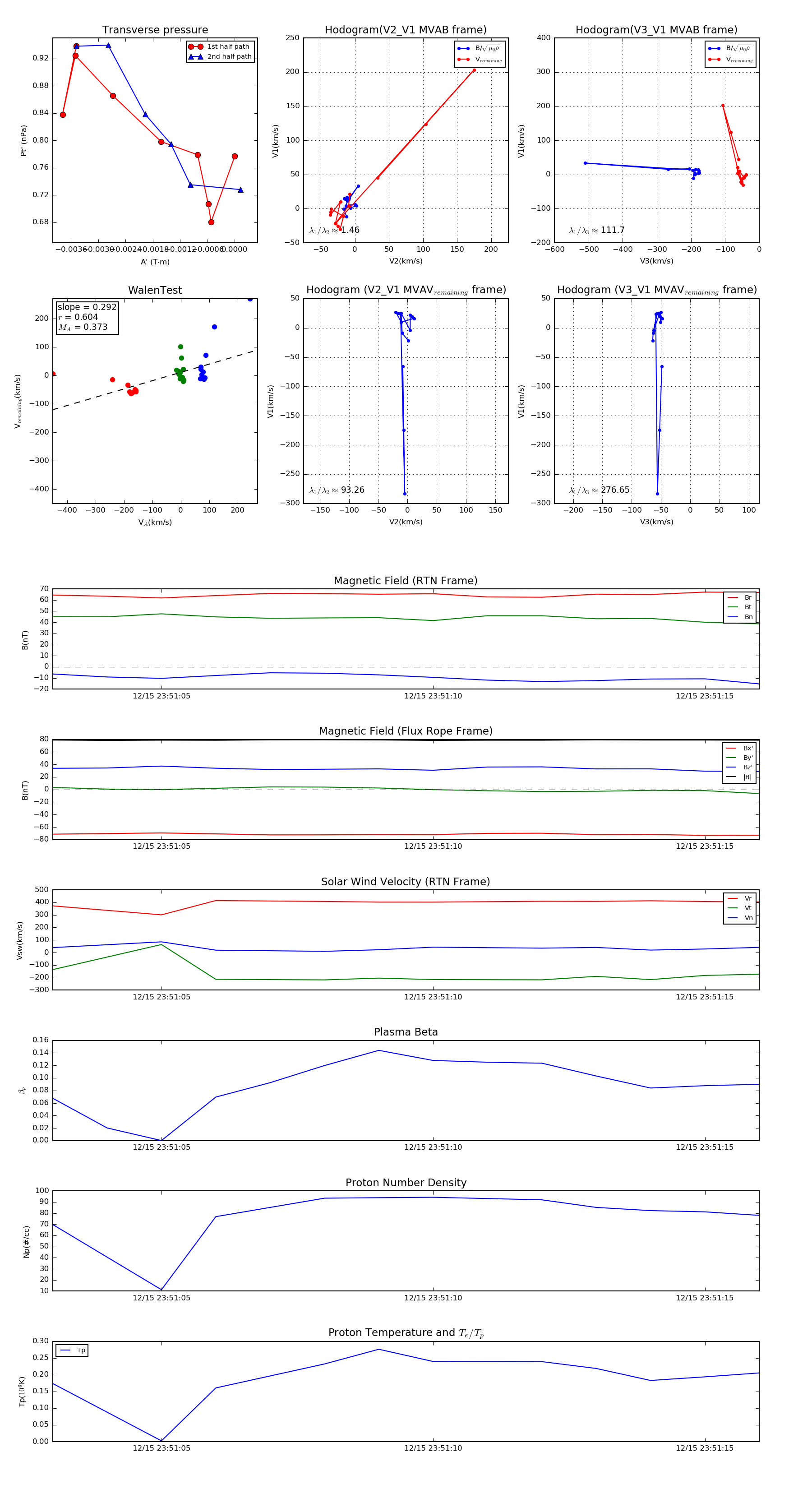Click the topmost red point in V2_V1 MVAB hodogram
Viewport: 812px width, 1489px height.
coord(474,70)
